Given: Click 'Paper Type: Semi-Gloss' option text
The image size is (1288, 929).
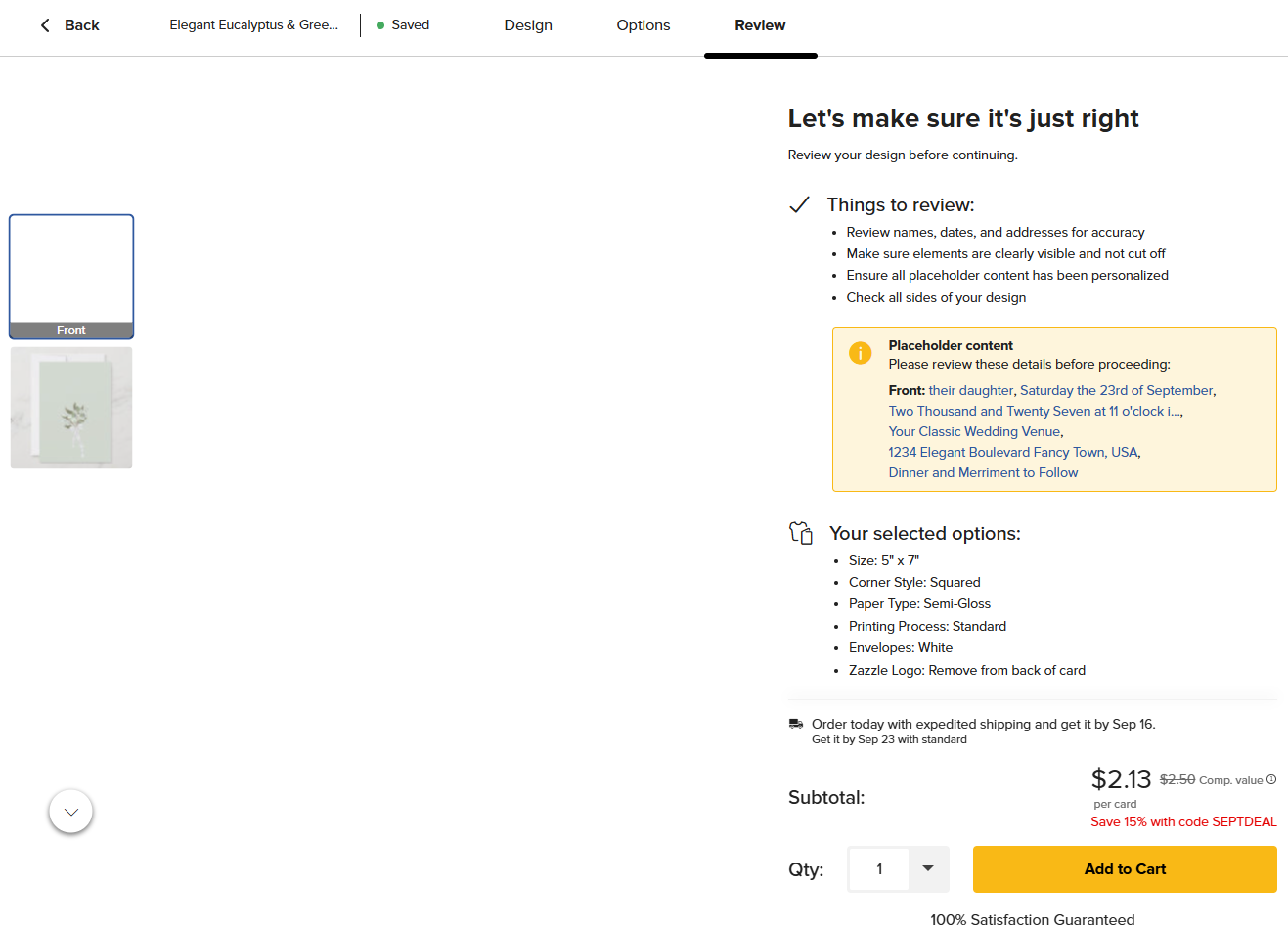Looking at the screenshot, I should tap(919, 603).
